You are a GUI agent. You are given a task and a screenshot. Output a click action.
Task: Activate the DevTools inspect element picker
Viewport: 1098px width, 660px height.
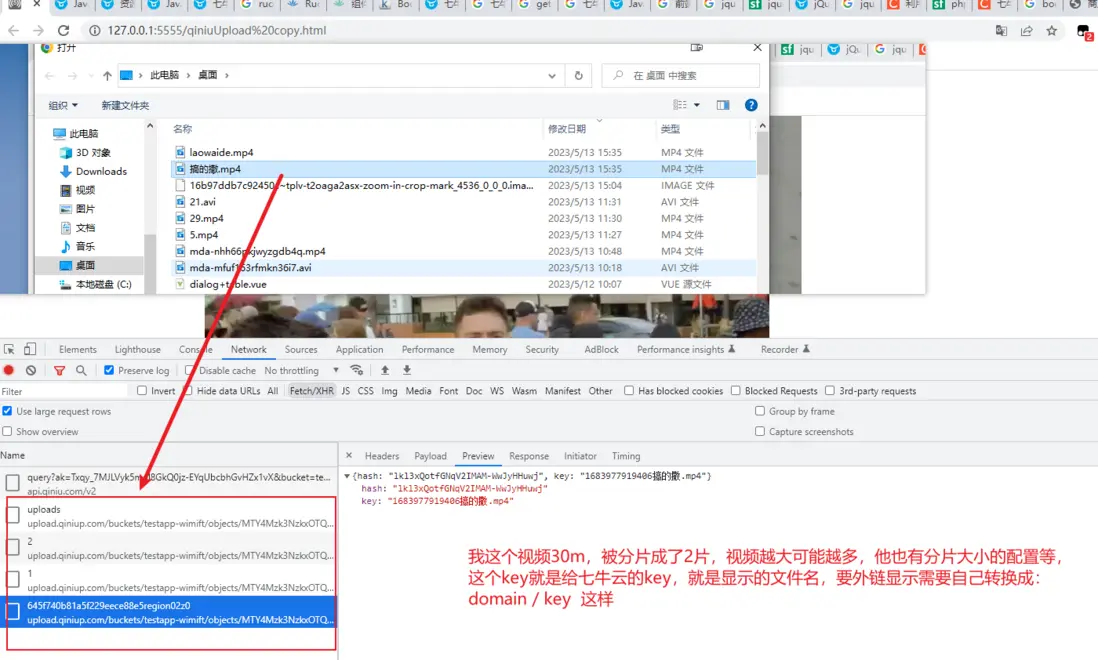[9, 349]
